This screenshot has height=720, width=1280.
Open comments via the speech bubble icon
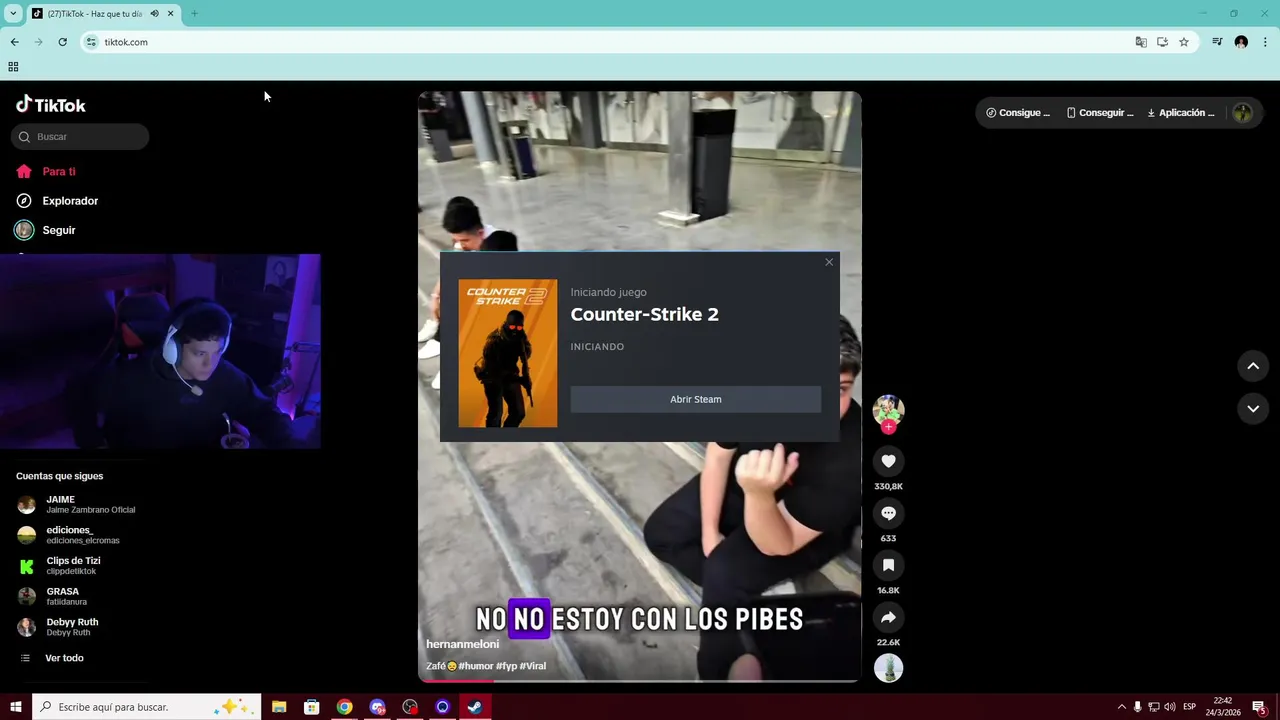888,513
